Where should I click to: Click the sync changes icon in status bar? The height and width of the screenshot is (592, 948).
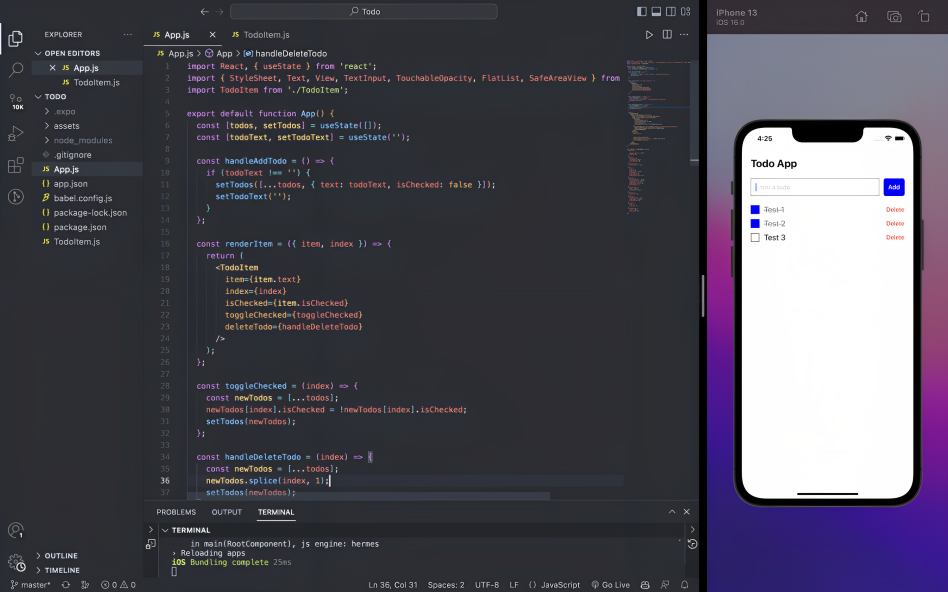(x=65, y=585)
